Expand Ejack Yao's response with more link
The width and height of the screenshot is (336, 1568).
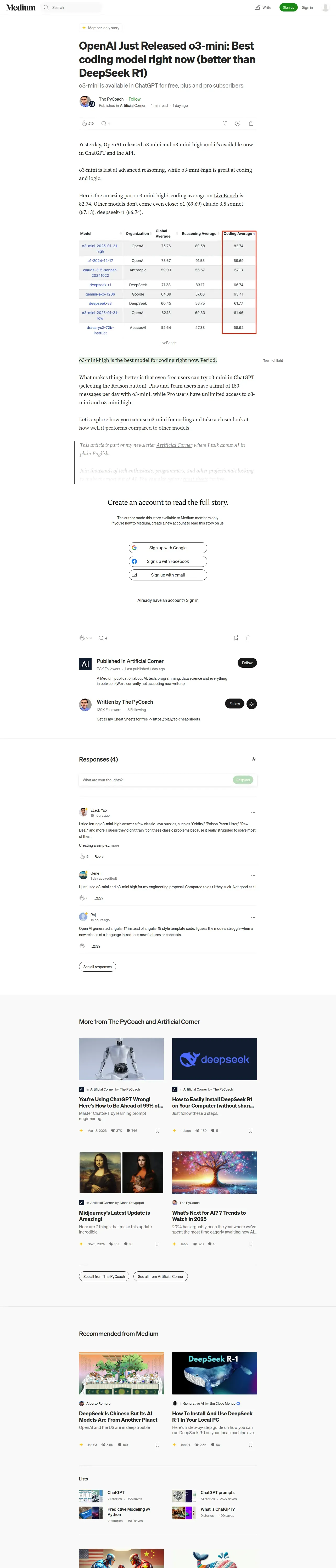coord(115,845)
